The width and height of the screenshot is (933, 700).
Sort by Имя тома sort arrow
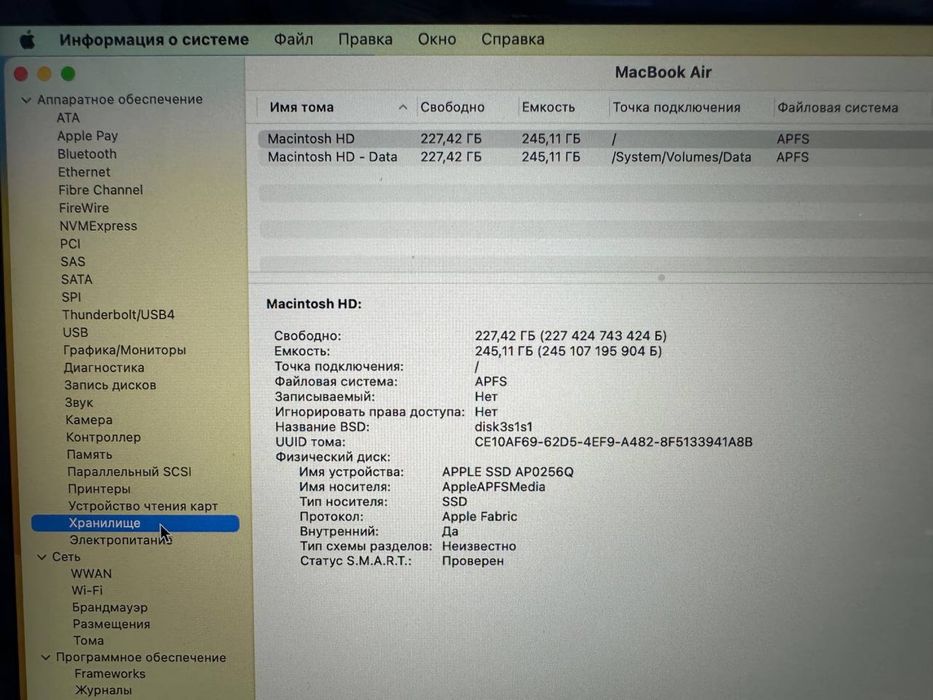click(x=403, y=107)
